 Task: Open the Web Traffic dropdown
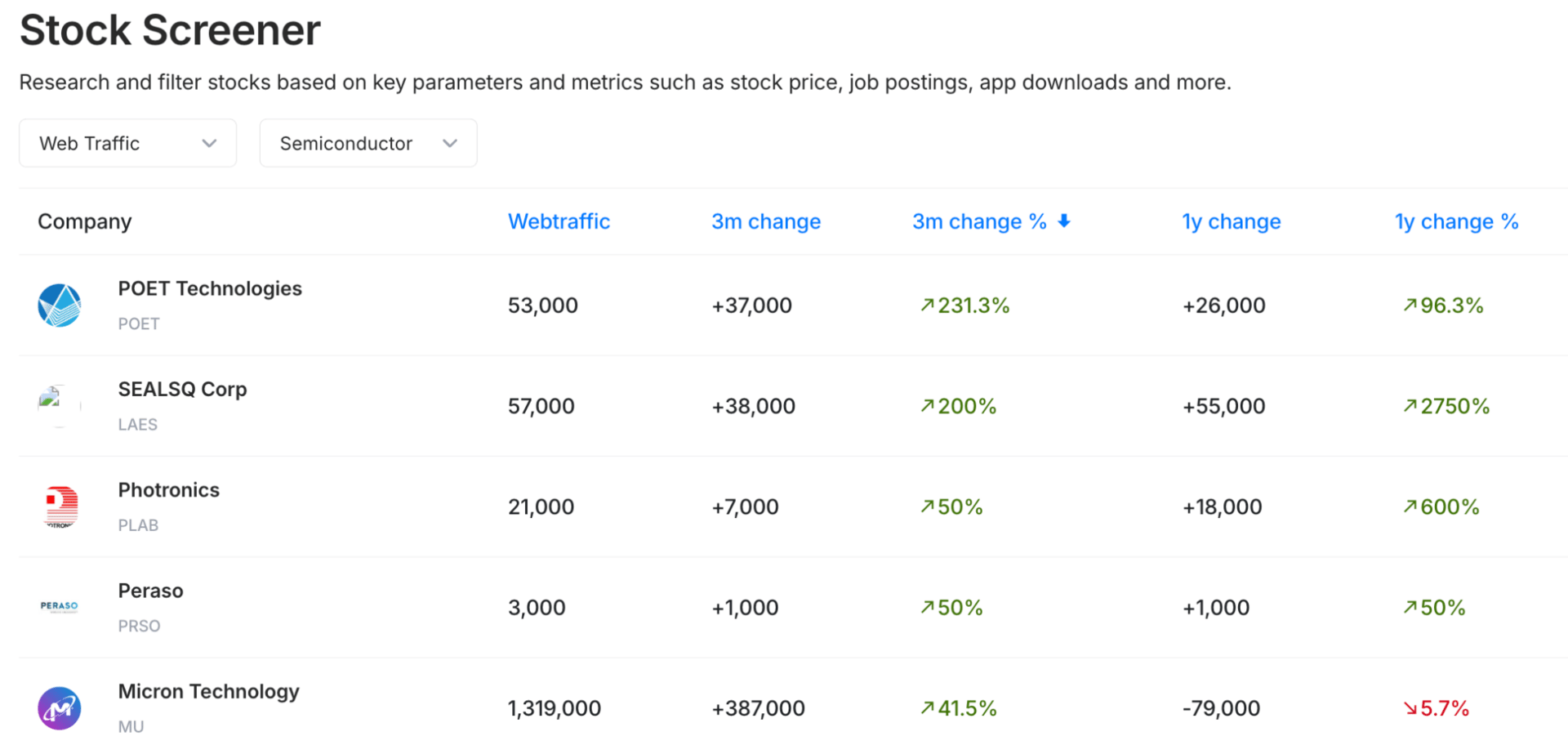click(127, 143)
